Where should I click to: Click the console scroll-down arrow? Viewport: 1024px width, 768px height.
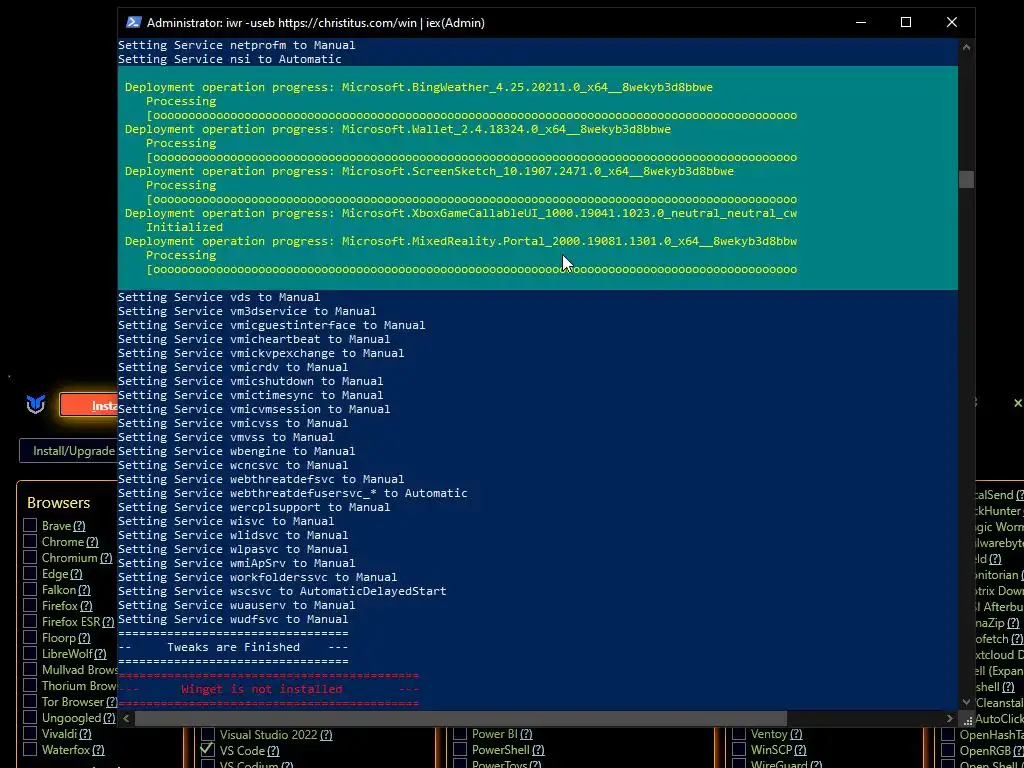967,702
